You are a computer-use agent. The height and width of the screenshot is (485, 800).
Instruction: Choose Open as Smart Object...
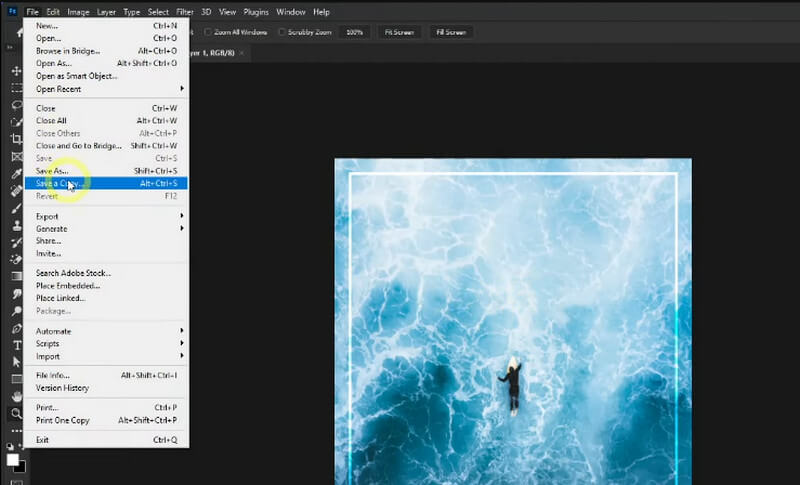coord(106,76)
